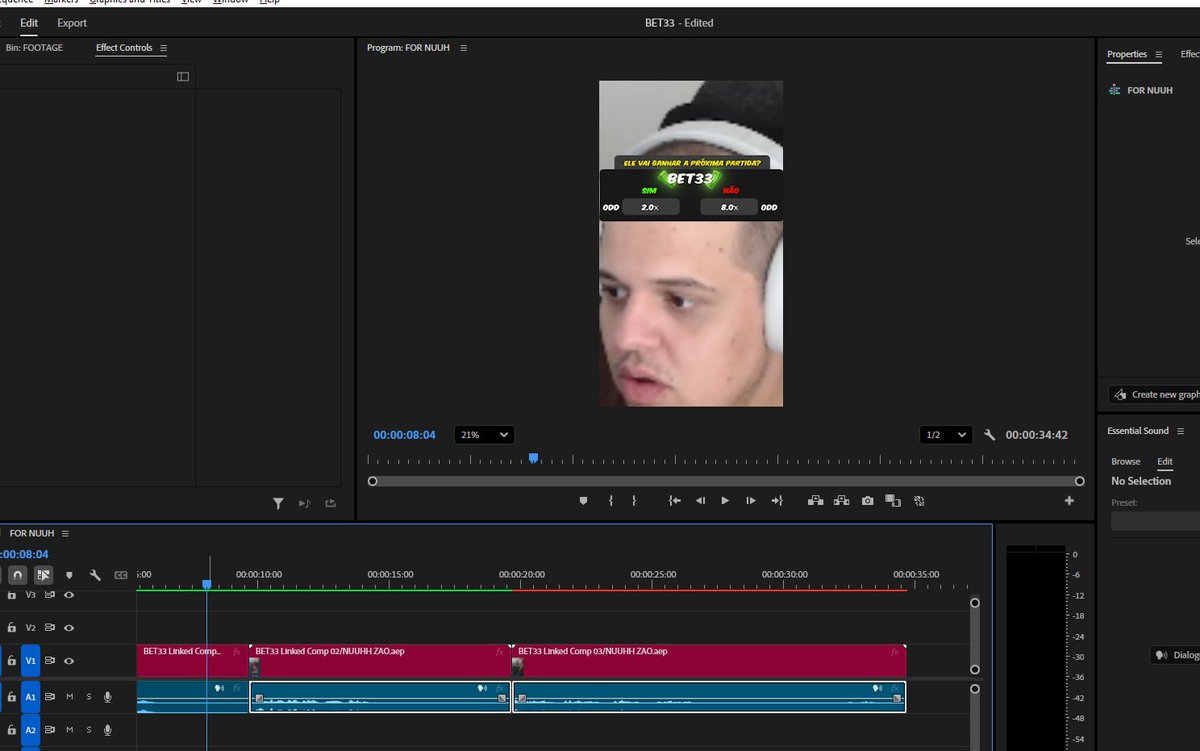This screenshot has width=1200, height=751.
Task: Solo track A1
Action: point(88,697)
